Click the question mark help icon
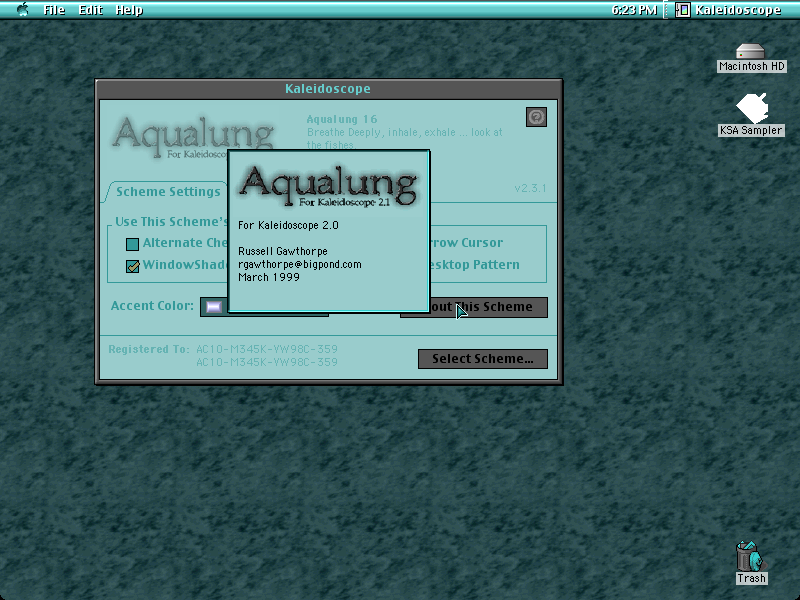 click(536, 117)
